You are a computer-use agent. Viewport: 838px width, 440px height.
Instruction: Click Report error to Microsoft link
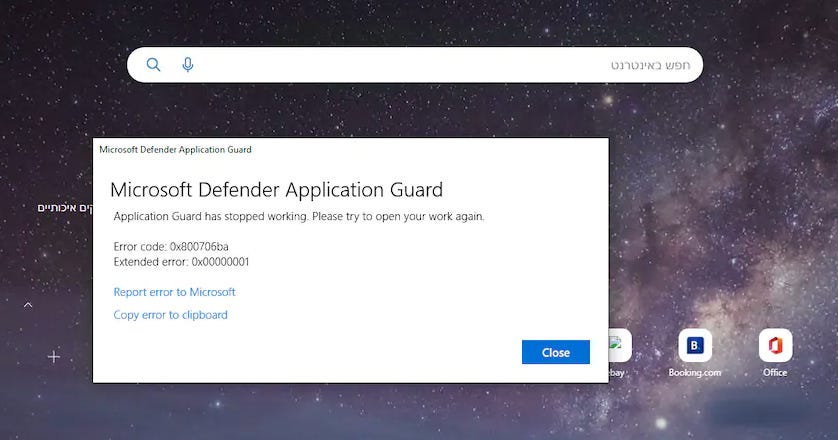174,292
